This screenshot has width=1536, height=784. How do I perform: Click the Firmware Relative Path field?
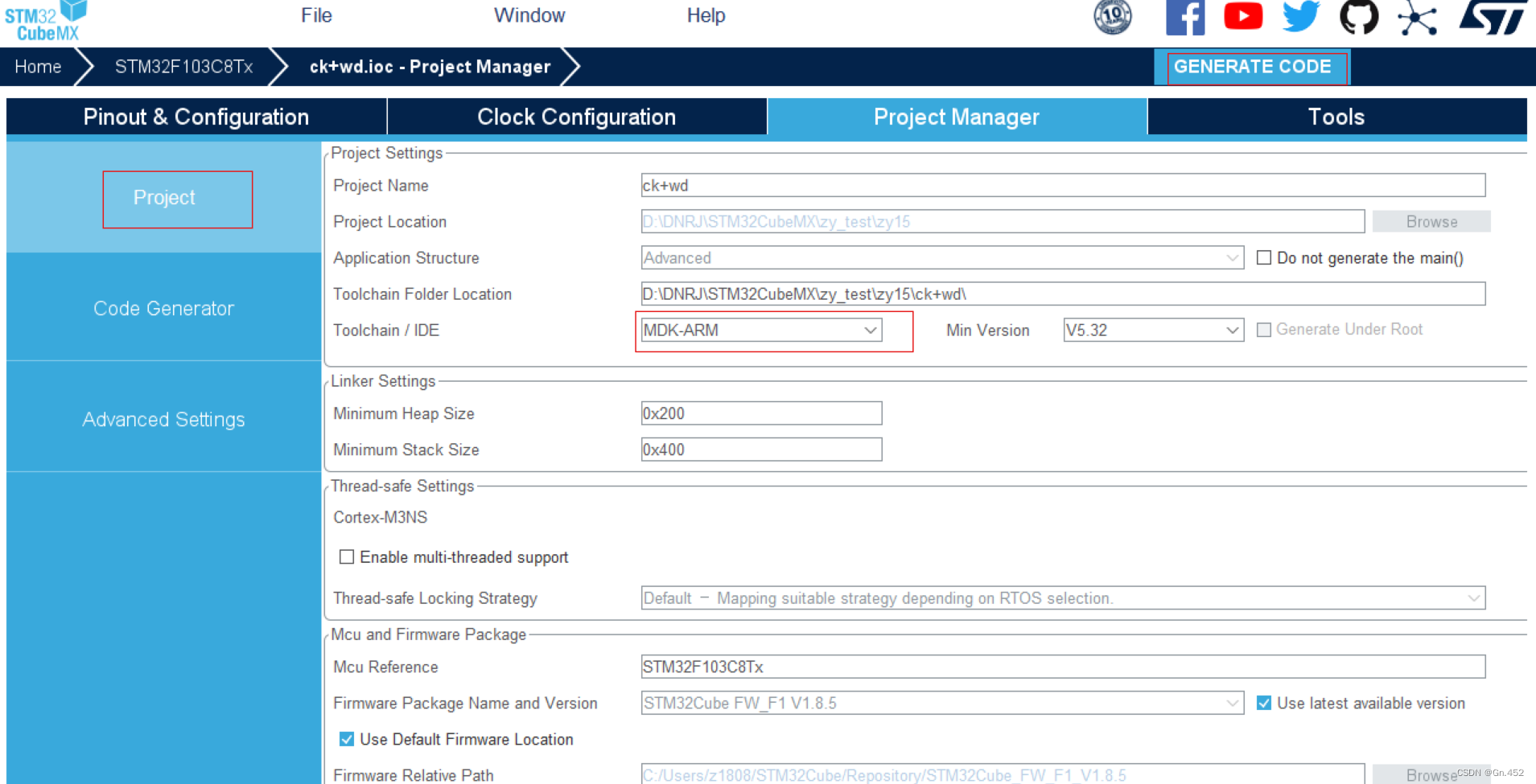(x=1003, y=774)
